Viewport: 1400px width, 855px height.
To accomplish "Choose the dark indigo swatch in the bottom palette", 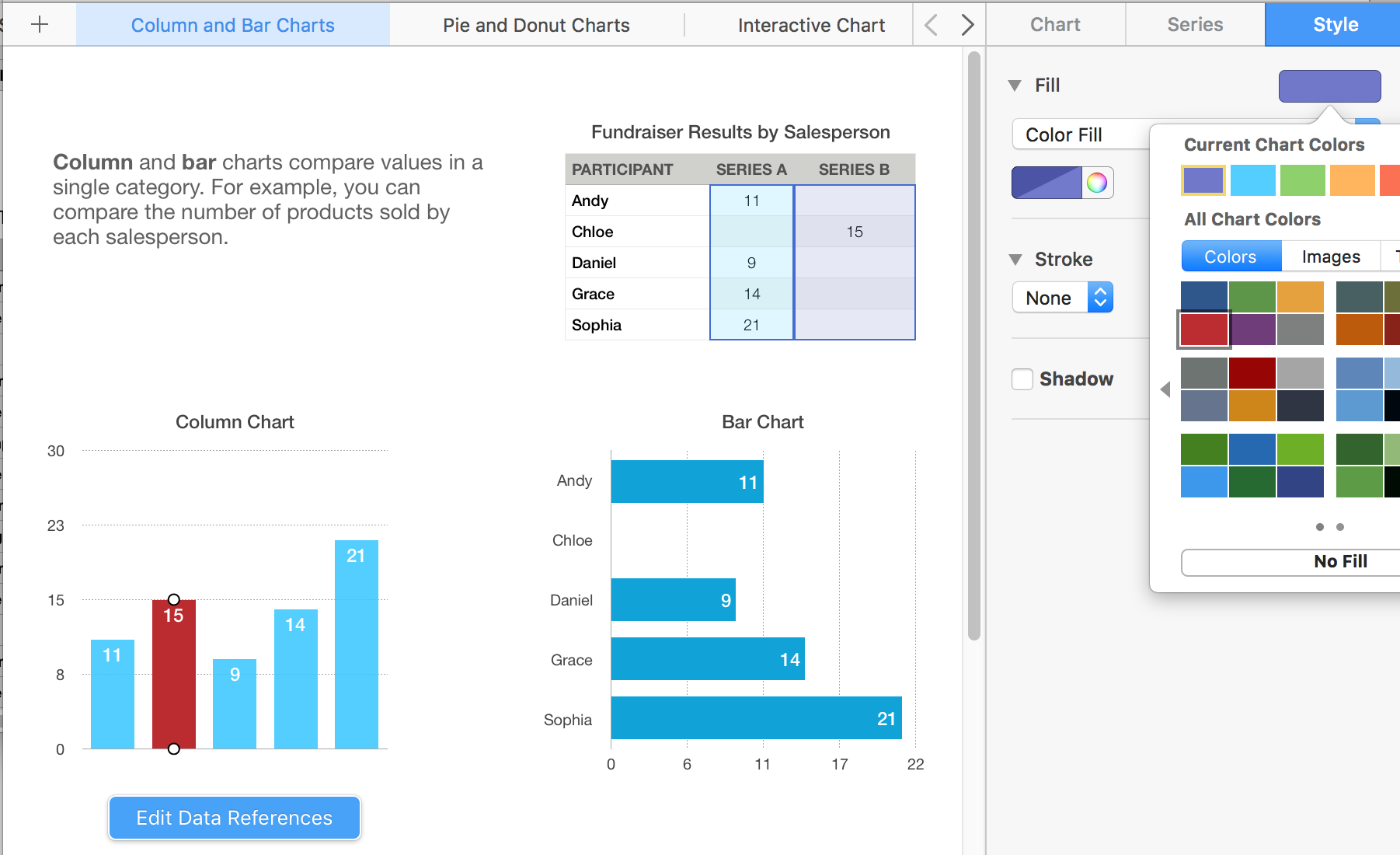I will tap(1301, 482).
